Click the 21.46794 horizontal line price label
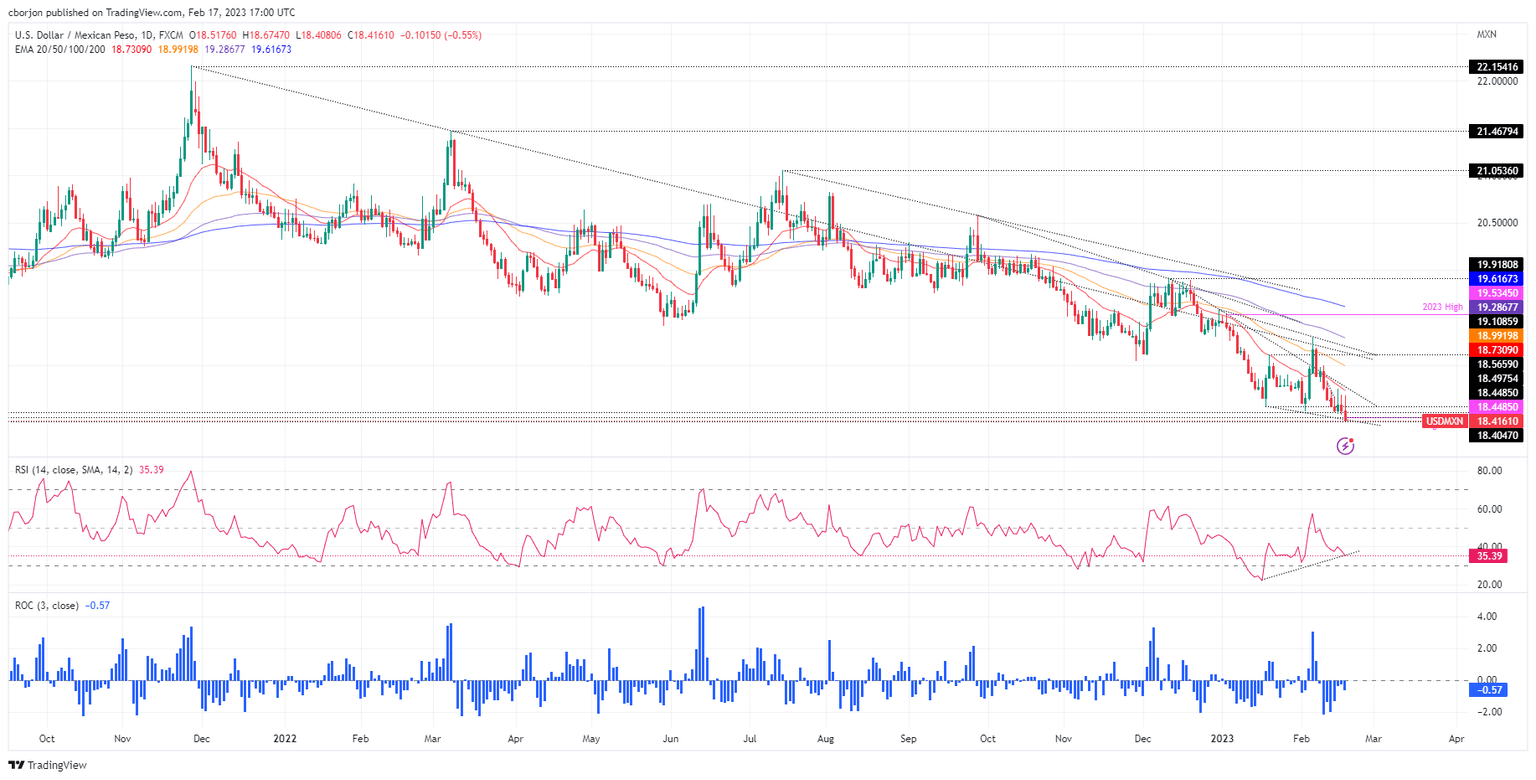Viewport: 1536px width, 780px height. point(1495,131)
